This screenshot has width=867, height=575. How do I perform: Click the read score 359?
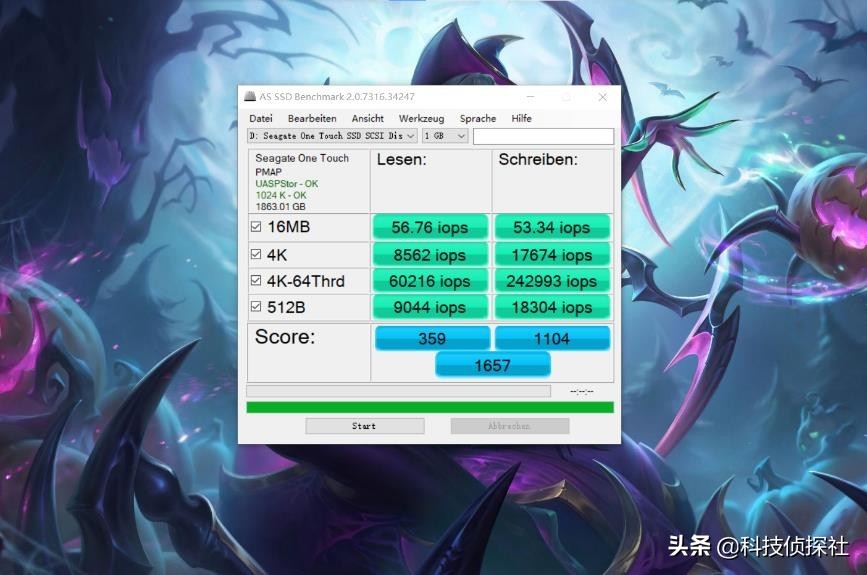[432, 338]
